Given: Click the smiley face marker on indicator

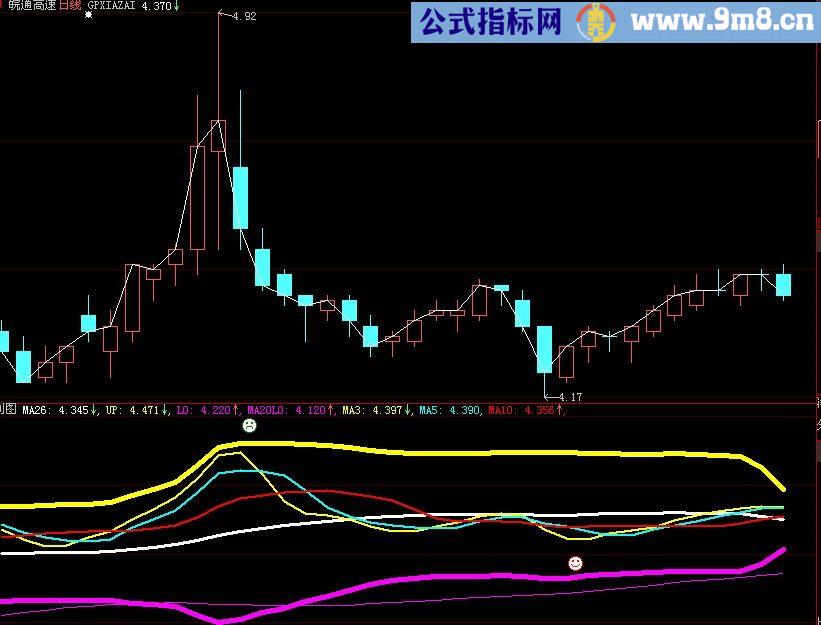Looking at the screenshot, I should pos(575,564).
